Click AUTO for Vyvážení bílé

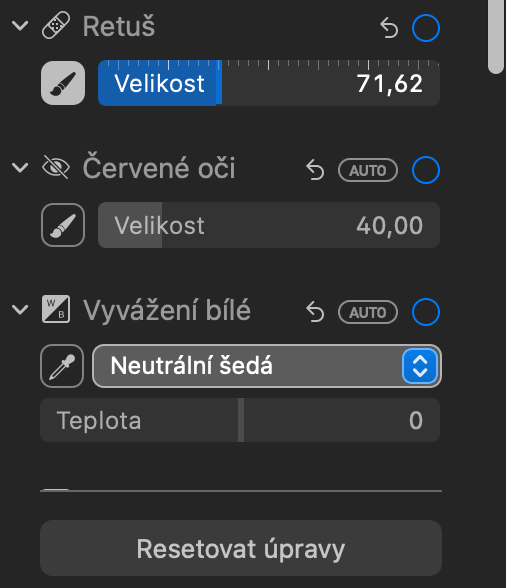coord(368,312)
